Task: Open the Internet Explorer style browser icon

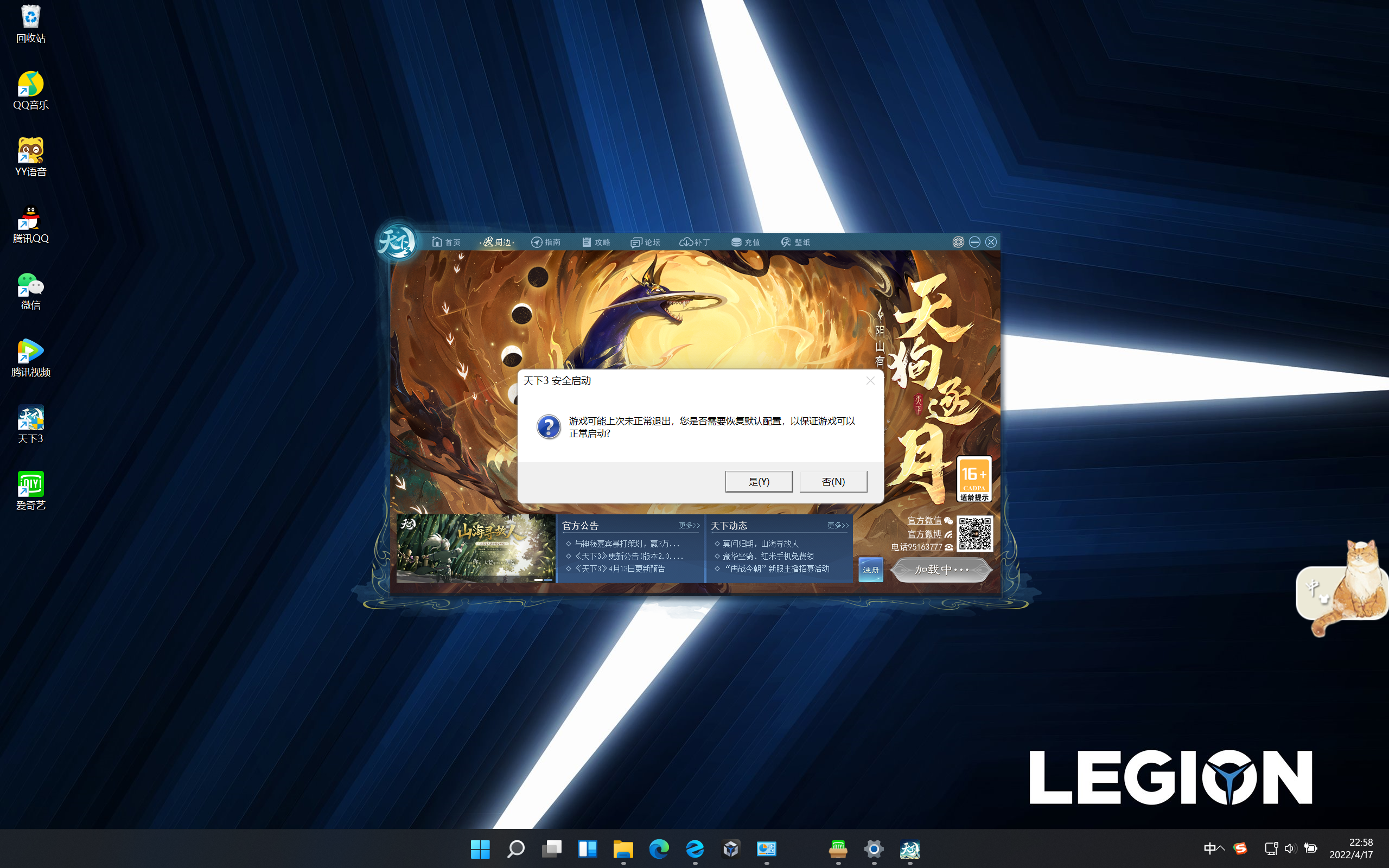Action: click(694, 848)
